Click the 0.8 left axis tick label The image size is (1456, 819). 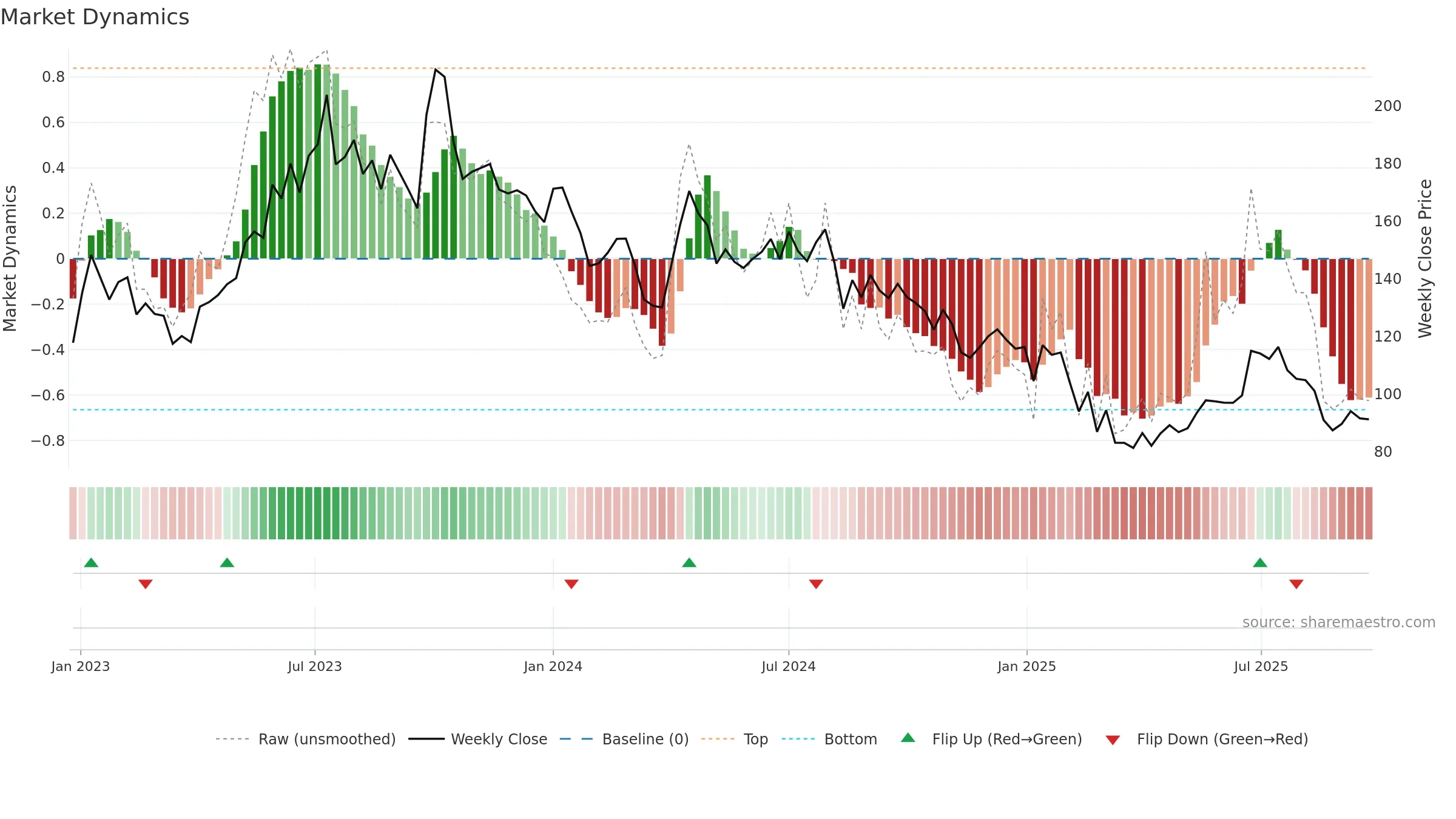tap(53, 76)
